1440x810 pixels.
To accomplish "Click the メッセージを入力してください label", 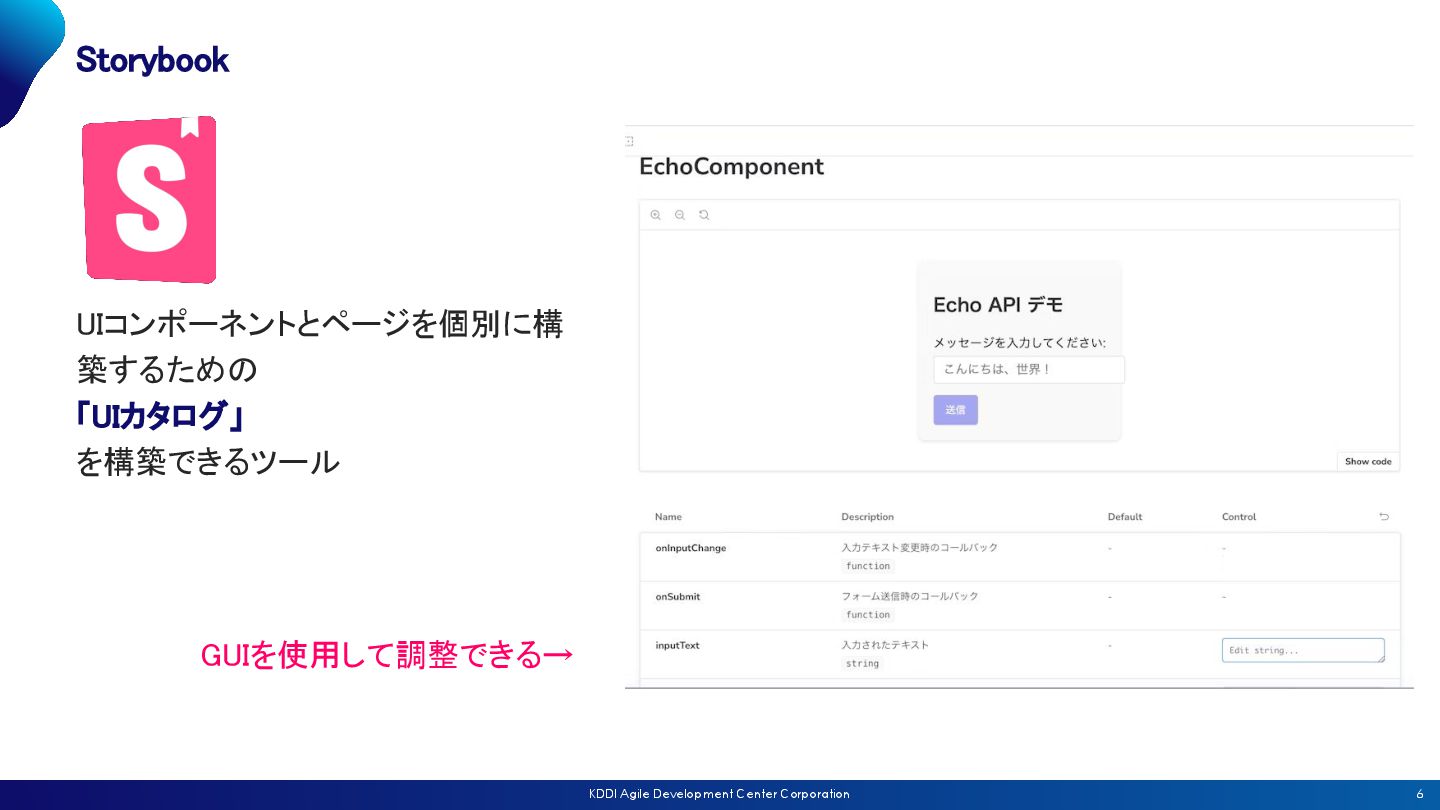I will tap(1020, 342).
